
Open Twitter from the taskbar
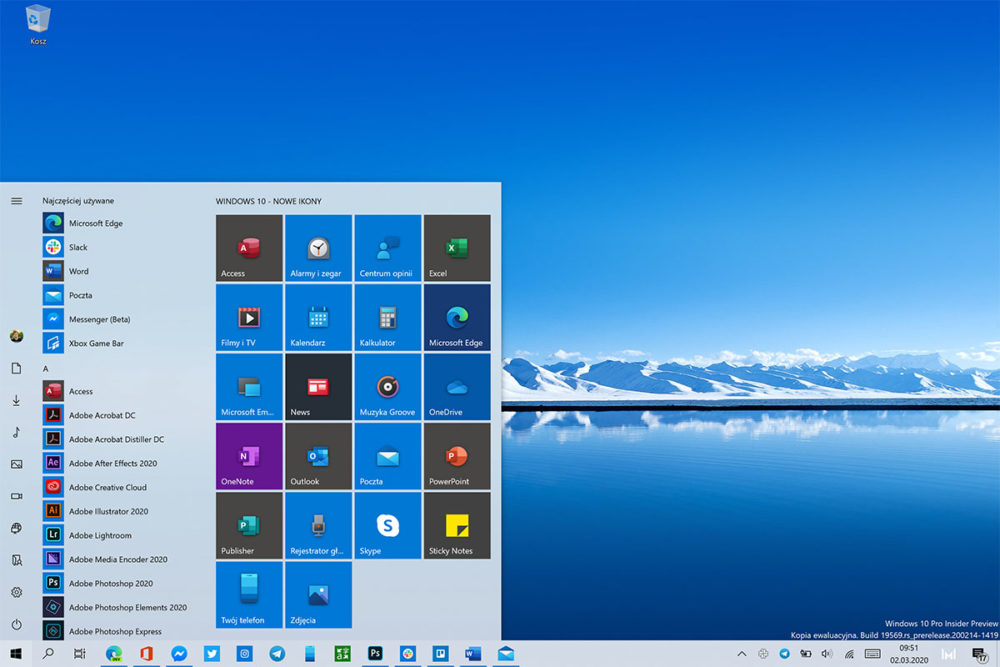[x=212, y=654]
